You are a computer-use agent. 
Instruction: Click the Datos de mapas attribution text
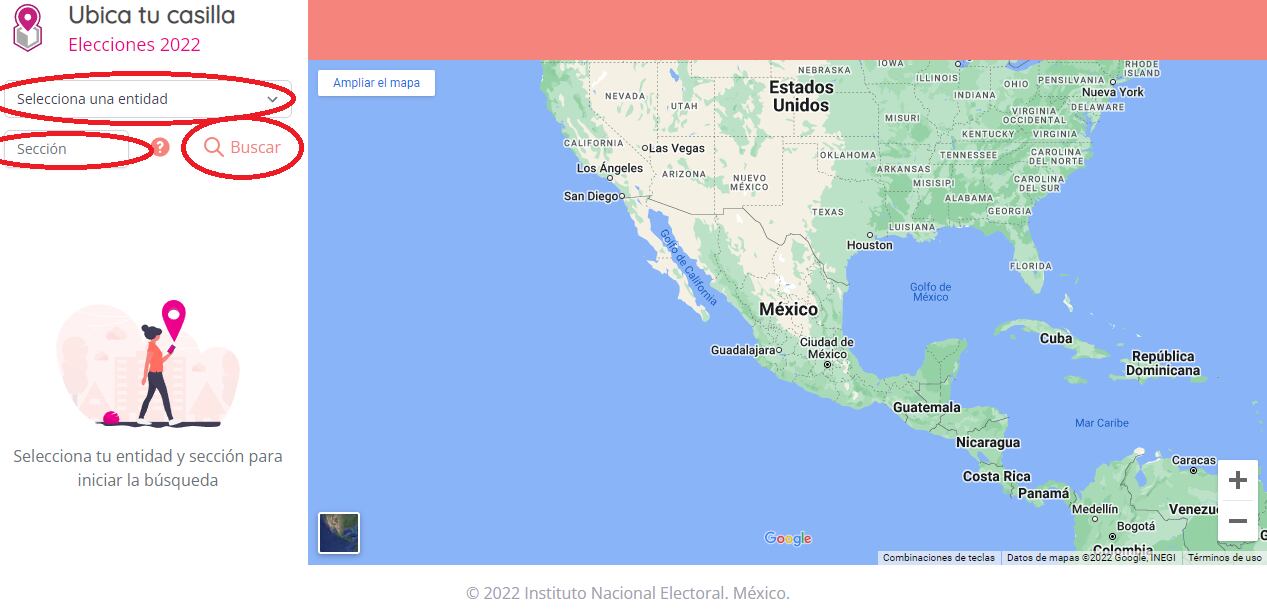[1091, 558]
